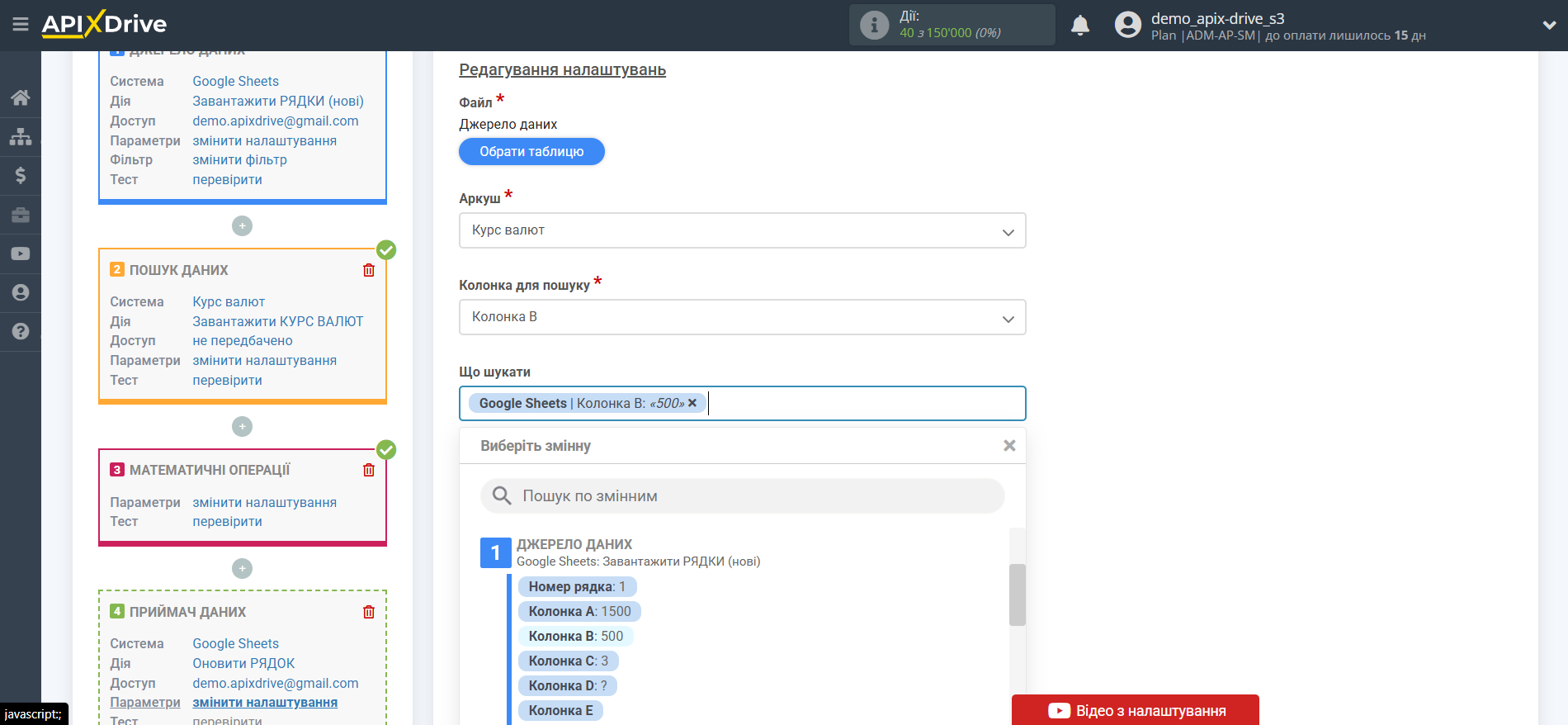
Task: Click змінити фільтр link
Action: (x=240, y=159)
